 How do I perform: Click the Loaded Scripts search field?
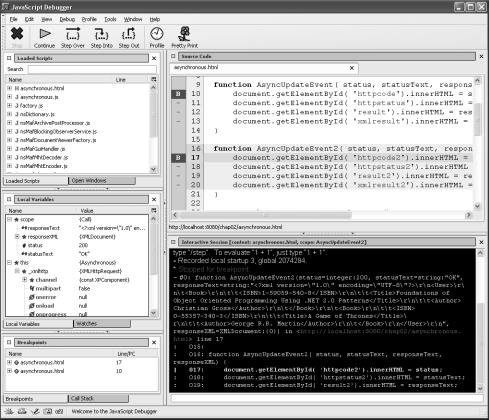pyautogui.click(x=92, y=69)
